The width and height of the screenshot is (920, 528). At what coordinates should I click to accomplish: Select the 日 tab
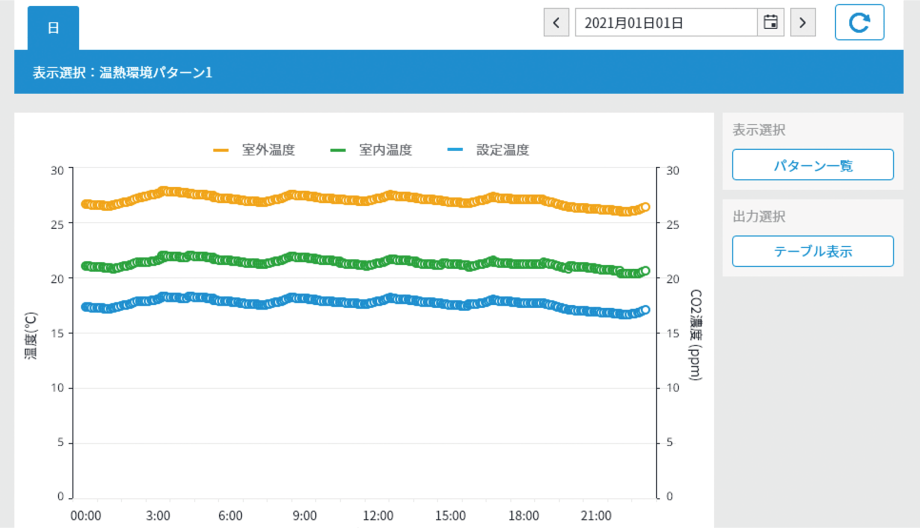pyautogui.click(x=53, y=28)
